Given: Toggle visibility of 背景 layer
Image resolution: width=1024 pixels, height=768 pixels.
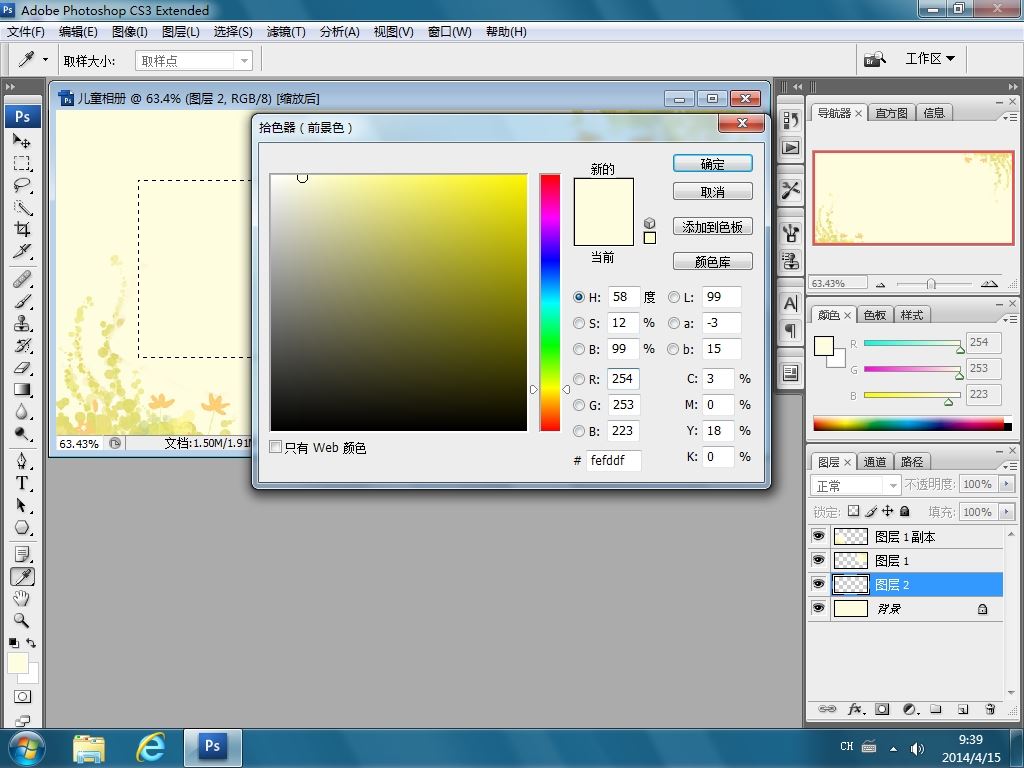Looking at the screenshot, I should (x=818, y=608).
